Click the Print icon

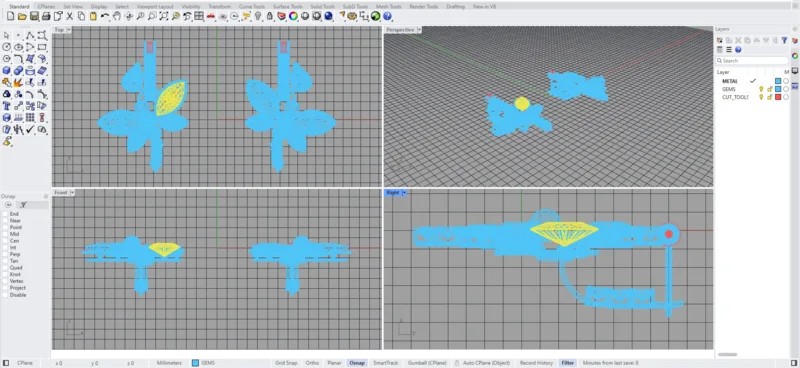coord(46,16)
